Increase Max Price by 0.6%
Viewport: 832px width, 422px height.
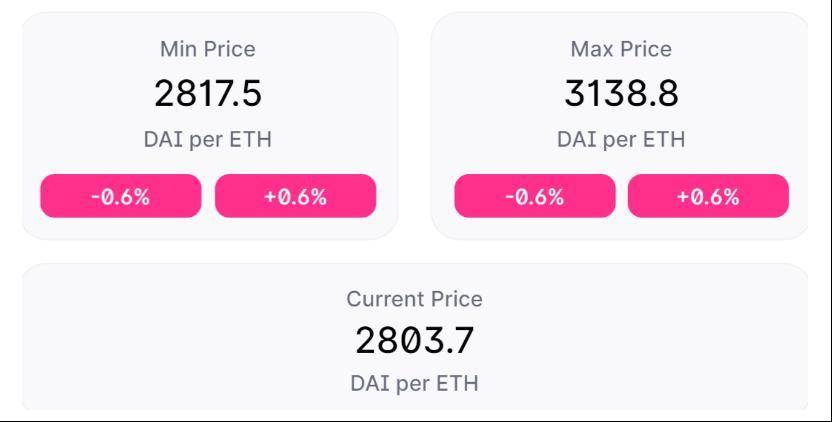point(708,196)
